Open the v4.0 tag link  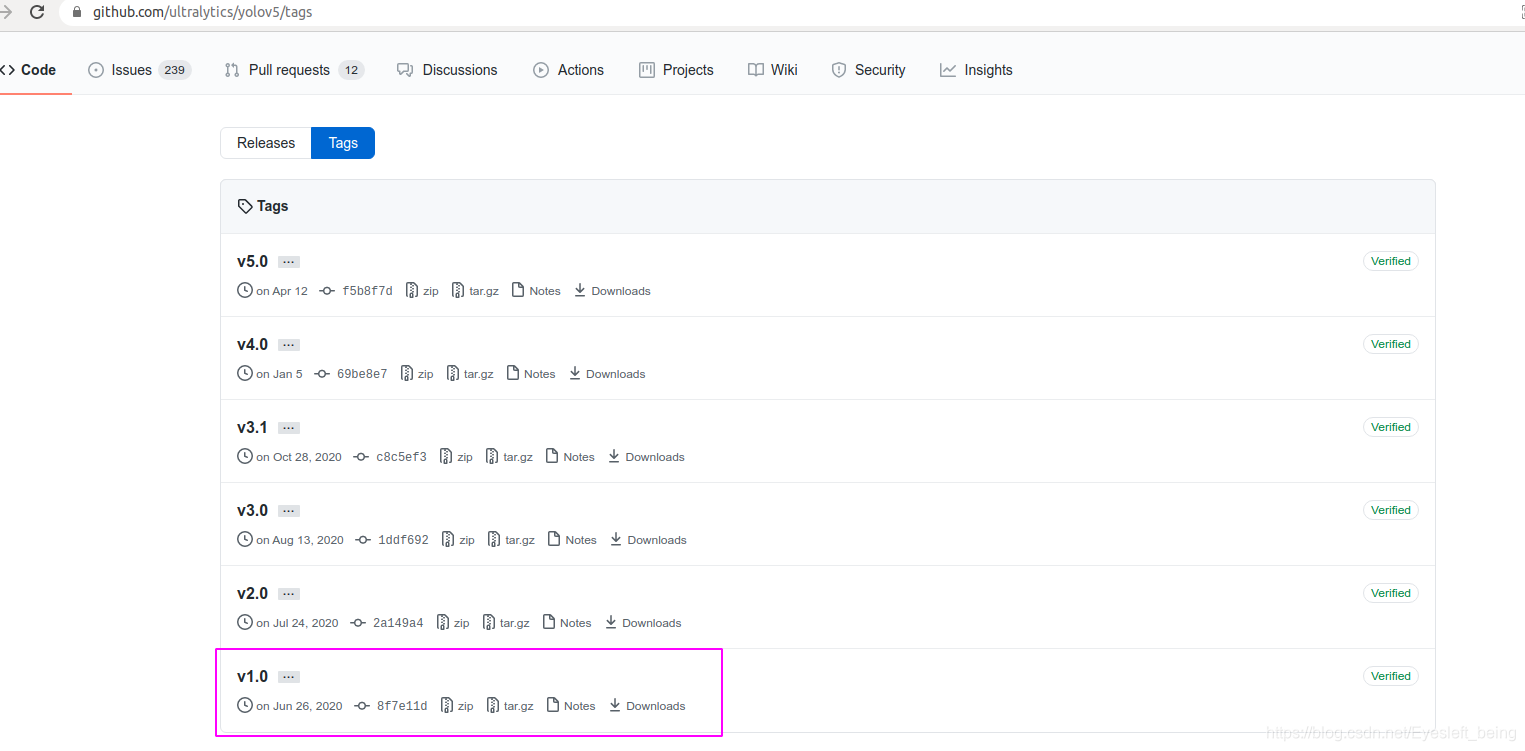(x=253, y=344)
